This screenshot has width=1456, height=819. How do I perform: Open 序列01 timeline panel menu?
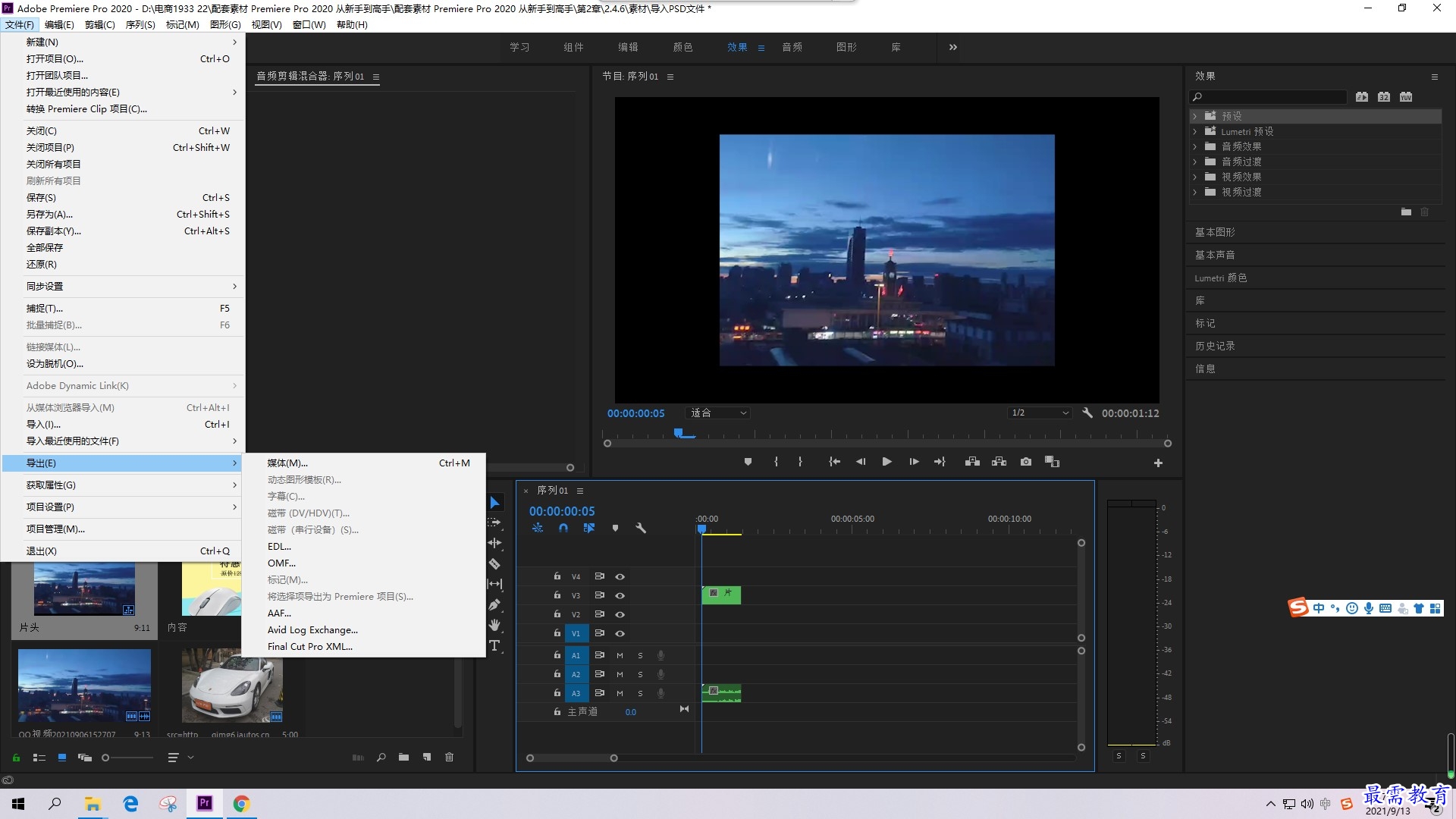click(x=580, y=491)
